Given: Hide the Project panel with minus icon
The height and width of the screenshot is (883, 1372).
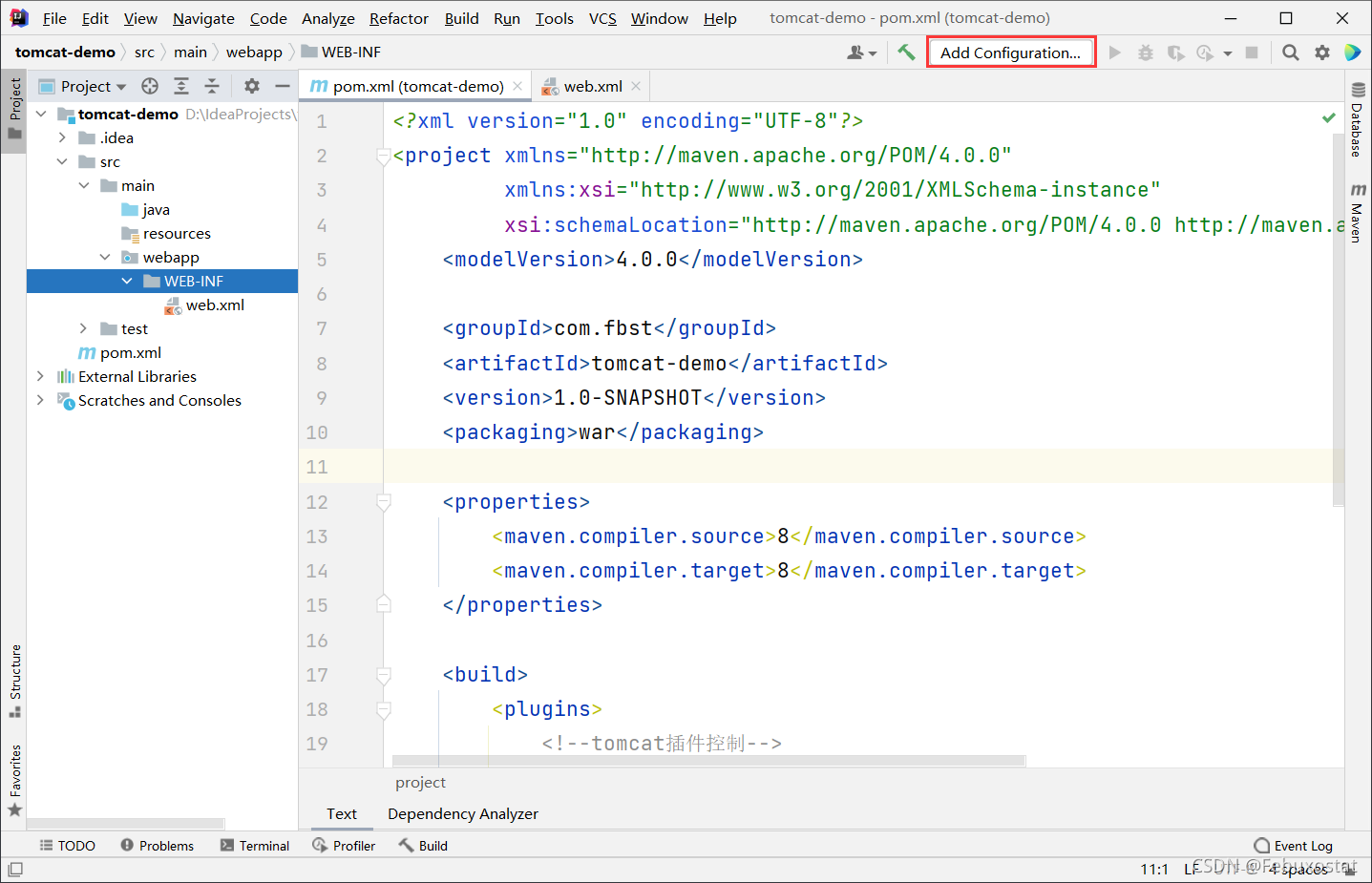Looking at the screenshot, I should 283,86.
